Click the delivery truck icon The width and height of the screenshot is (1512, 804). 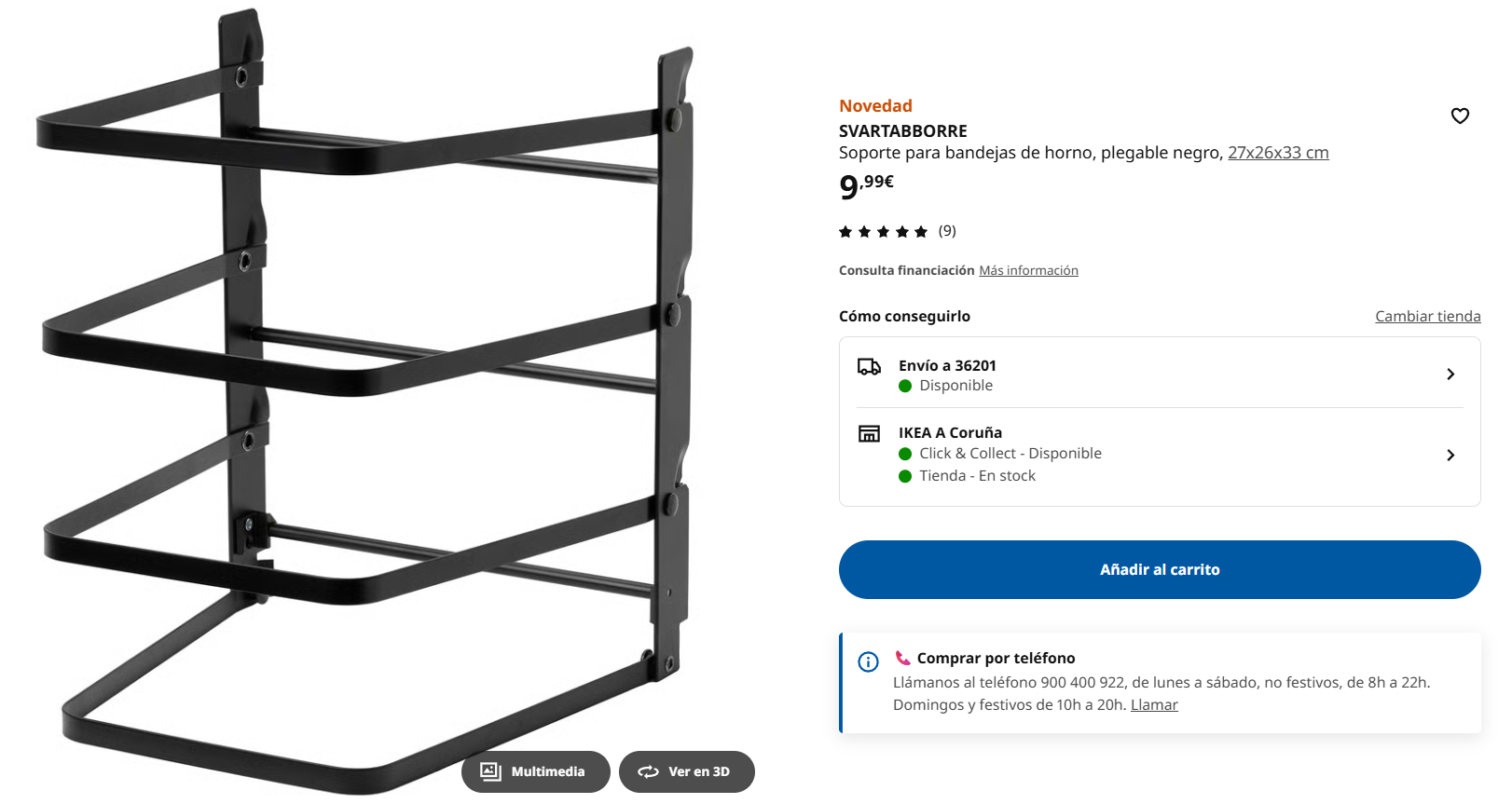tap(869, 367)
